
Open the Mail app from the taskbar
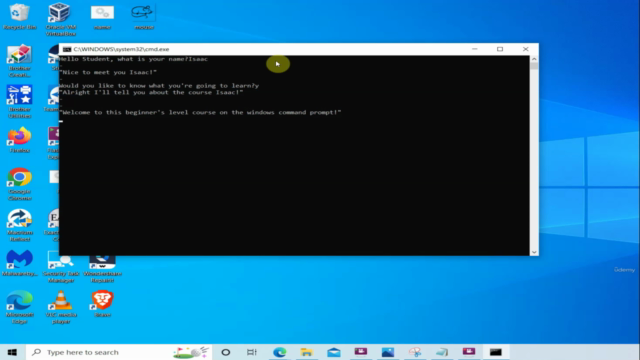334,352
